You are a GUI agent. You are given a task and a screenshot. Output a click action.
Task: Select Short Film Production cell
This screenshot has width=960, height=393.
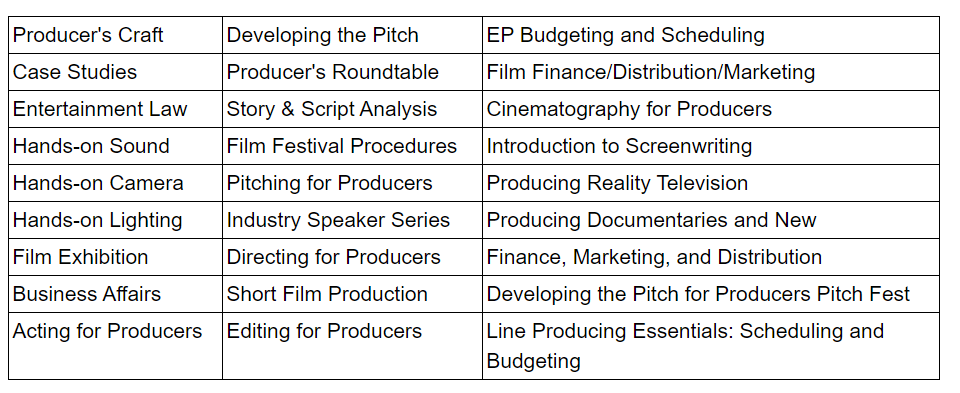pyautogui.click(x=352, y=294)
